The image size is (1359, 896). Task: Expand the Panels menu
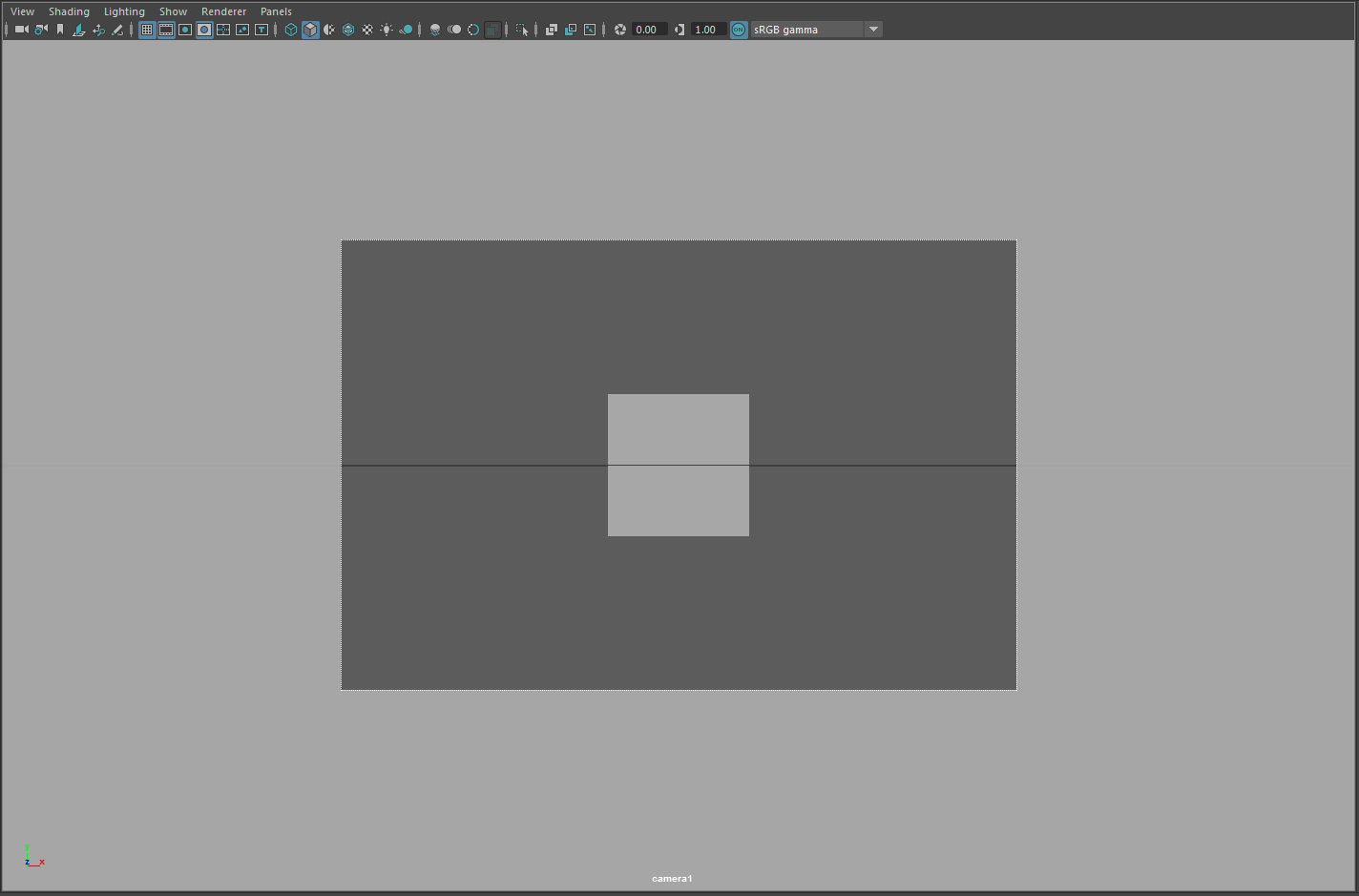pos(276,11)
